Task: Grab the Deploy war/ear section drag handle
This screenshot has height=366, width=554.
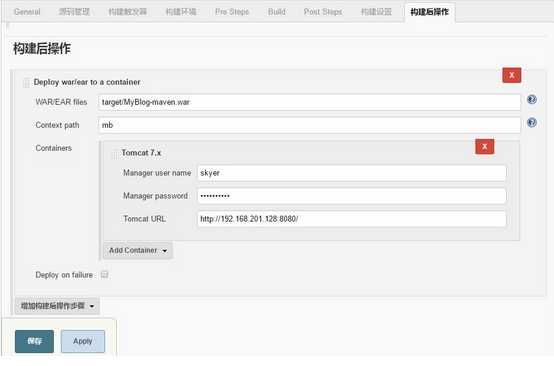Action: (x=26, y=83)
